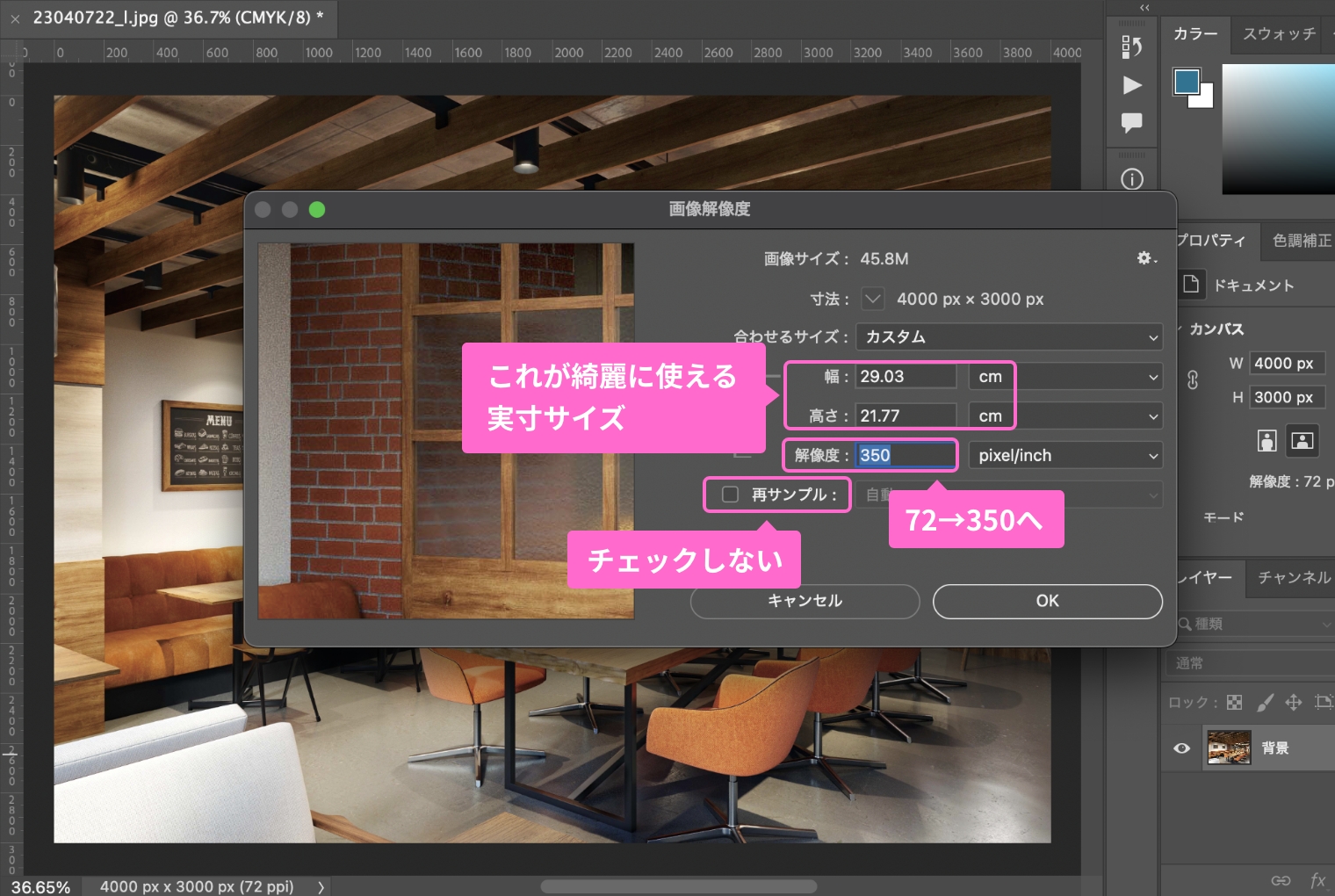Image resolution: width=1335 pixels, height=896 pixels.
Task: Open the Info panel icon
Action: [x=1132, y=179]
